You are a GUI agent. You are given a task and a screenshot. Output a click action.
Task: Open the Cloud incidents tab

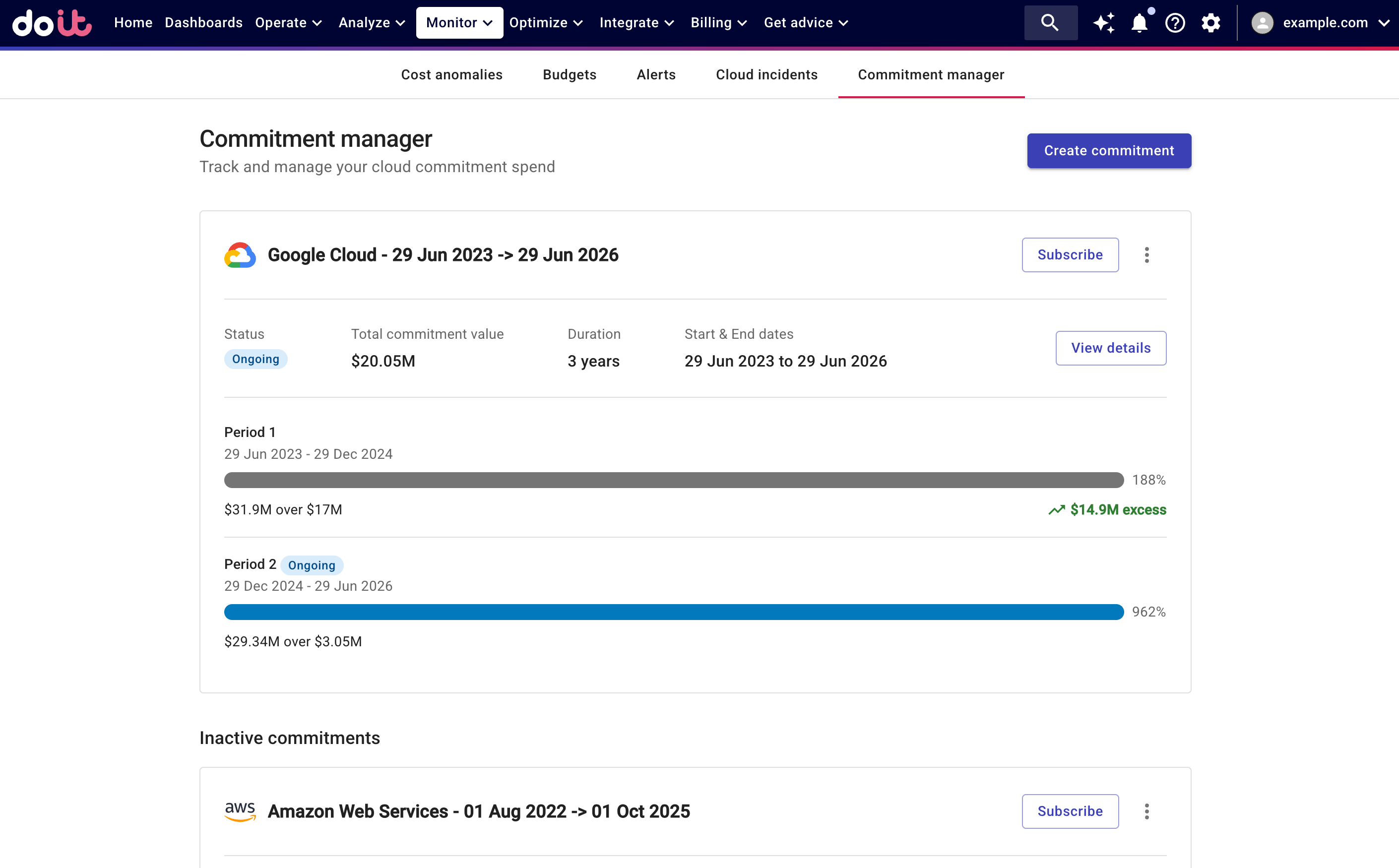766,74
